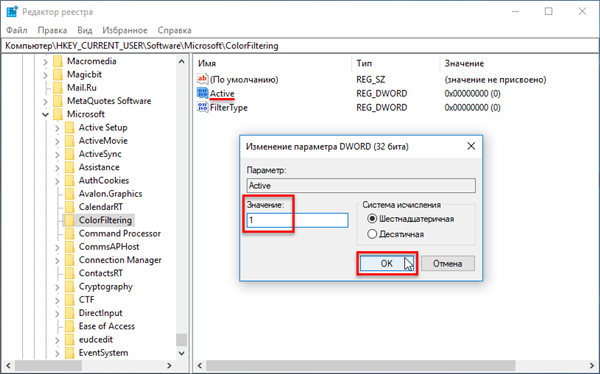Open the Избранное menu
The image size is (600, 374).
[125, 30]
